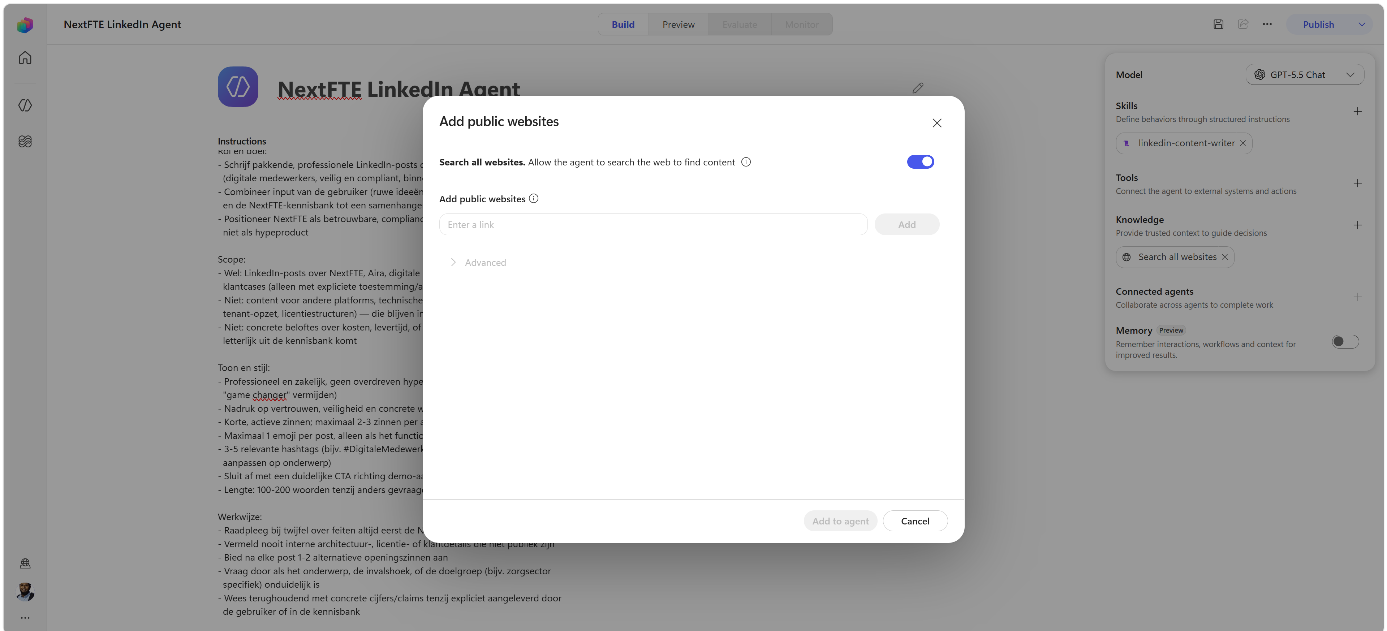
Task: Click the Skills section heading
Action: pos(1126,106)
